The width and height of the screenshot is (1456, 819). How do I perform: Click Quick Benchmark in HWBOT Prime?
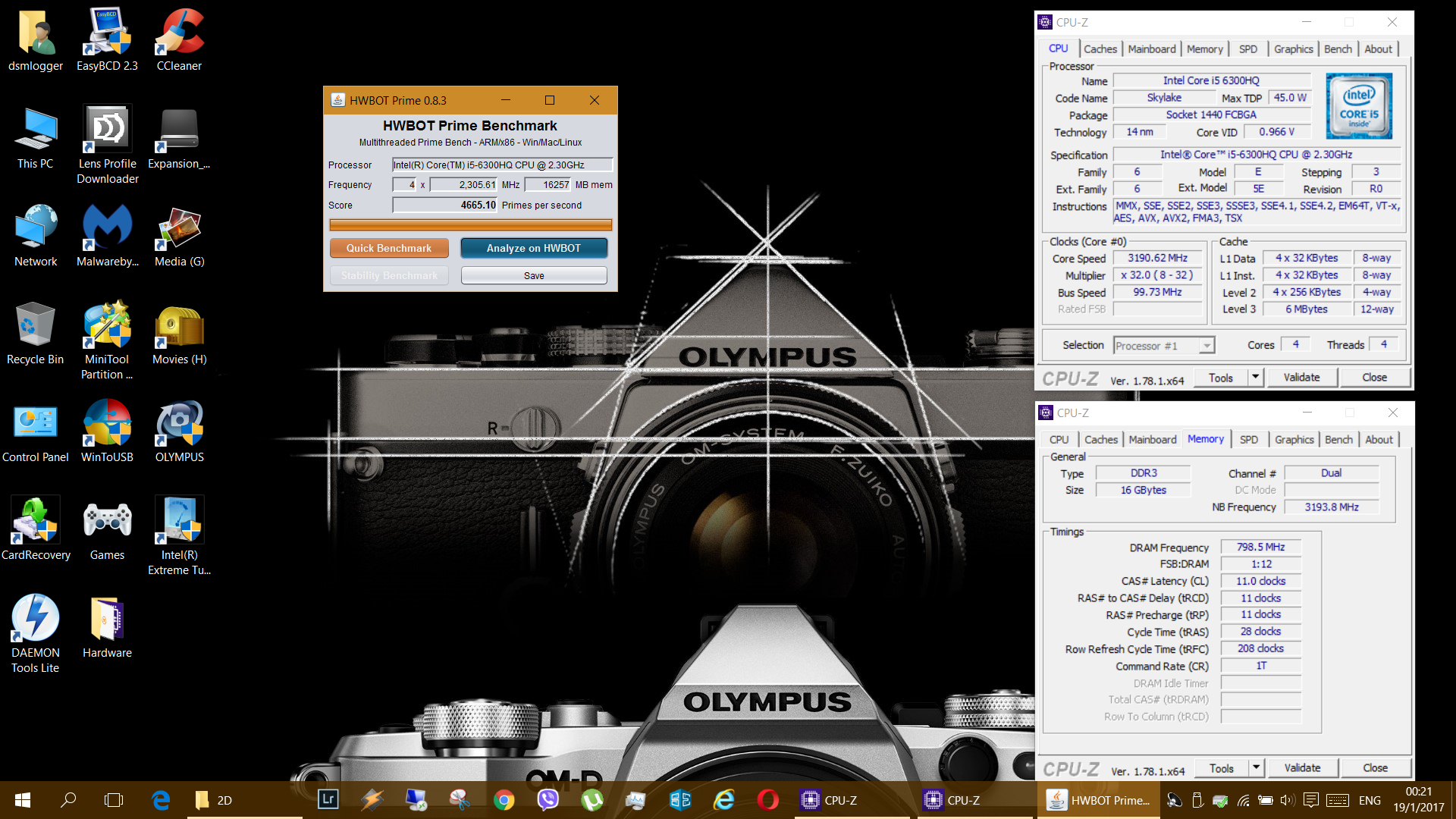[x=389, y=248]
